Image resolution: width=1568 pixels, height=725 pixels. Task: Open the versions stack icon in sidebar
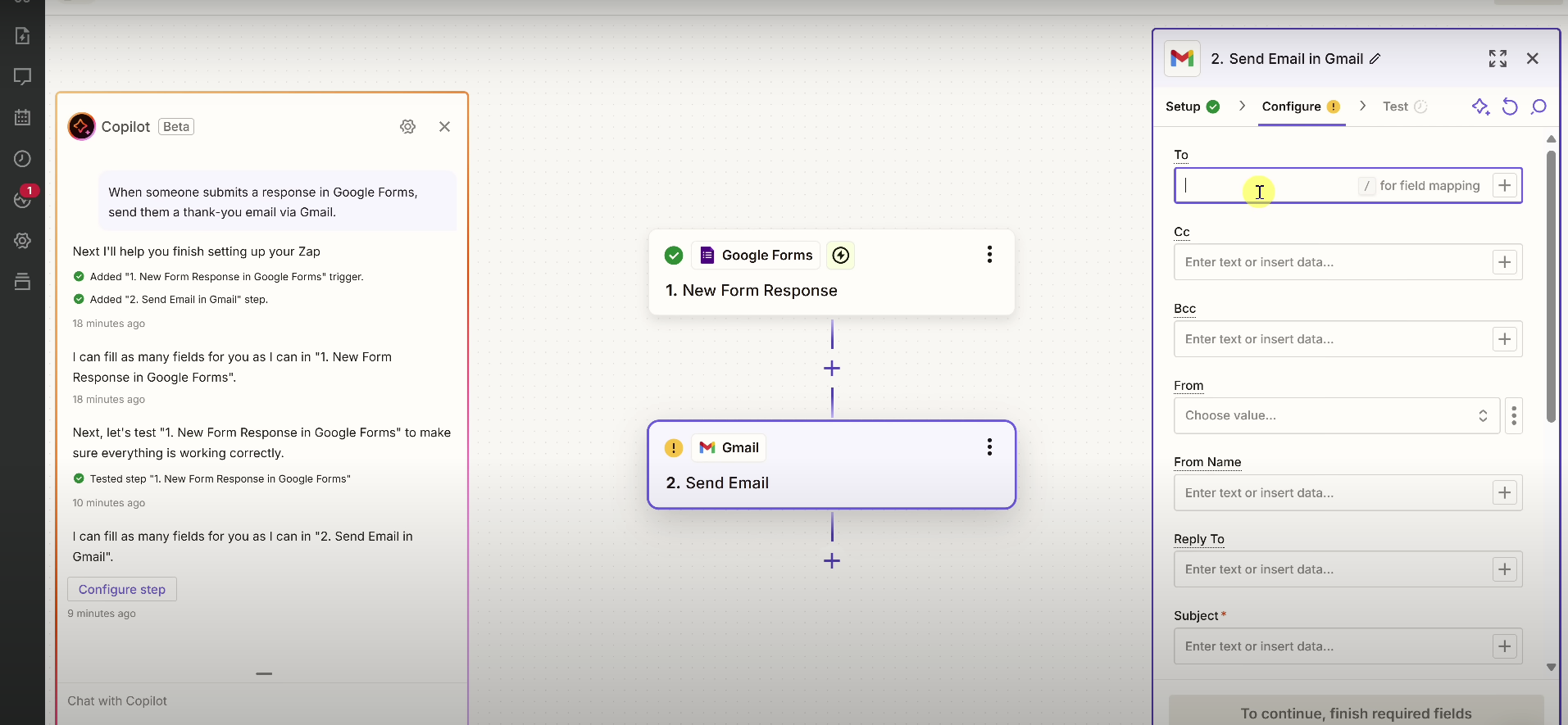[x=23, y=281]
